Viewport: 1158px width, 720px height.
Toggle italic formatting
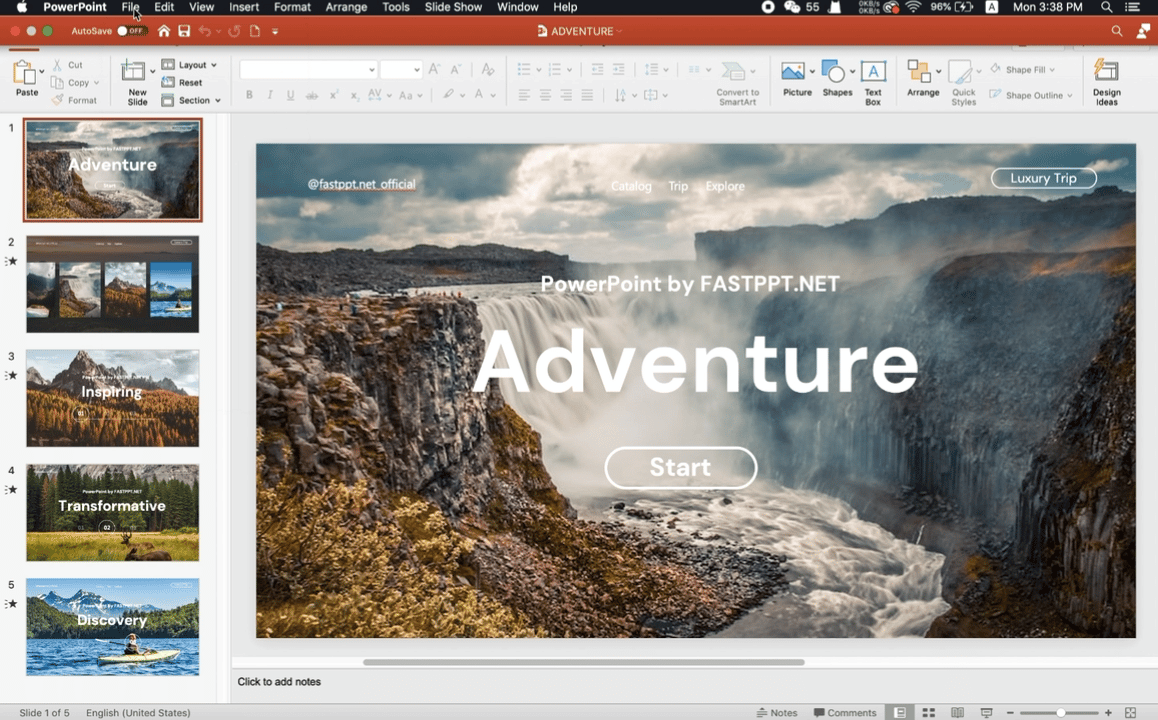[269, 95]
